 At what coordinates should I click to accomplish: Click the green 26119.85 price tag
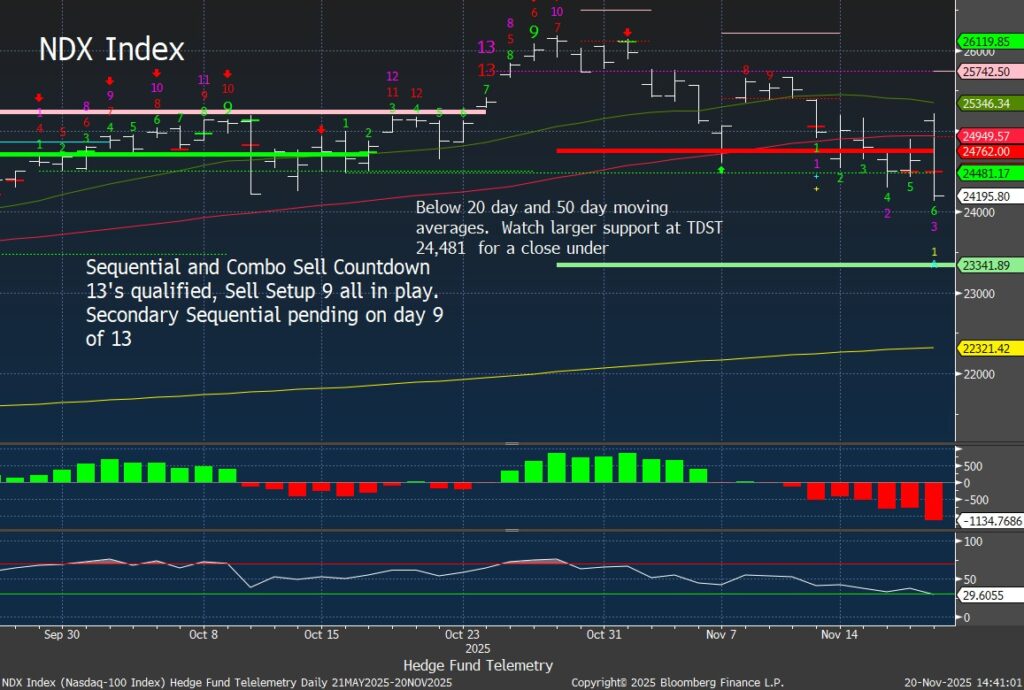coord(988,42)
